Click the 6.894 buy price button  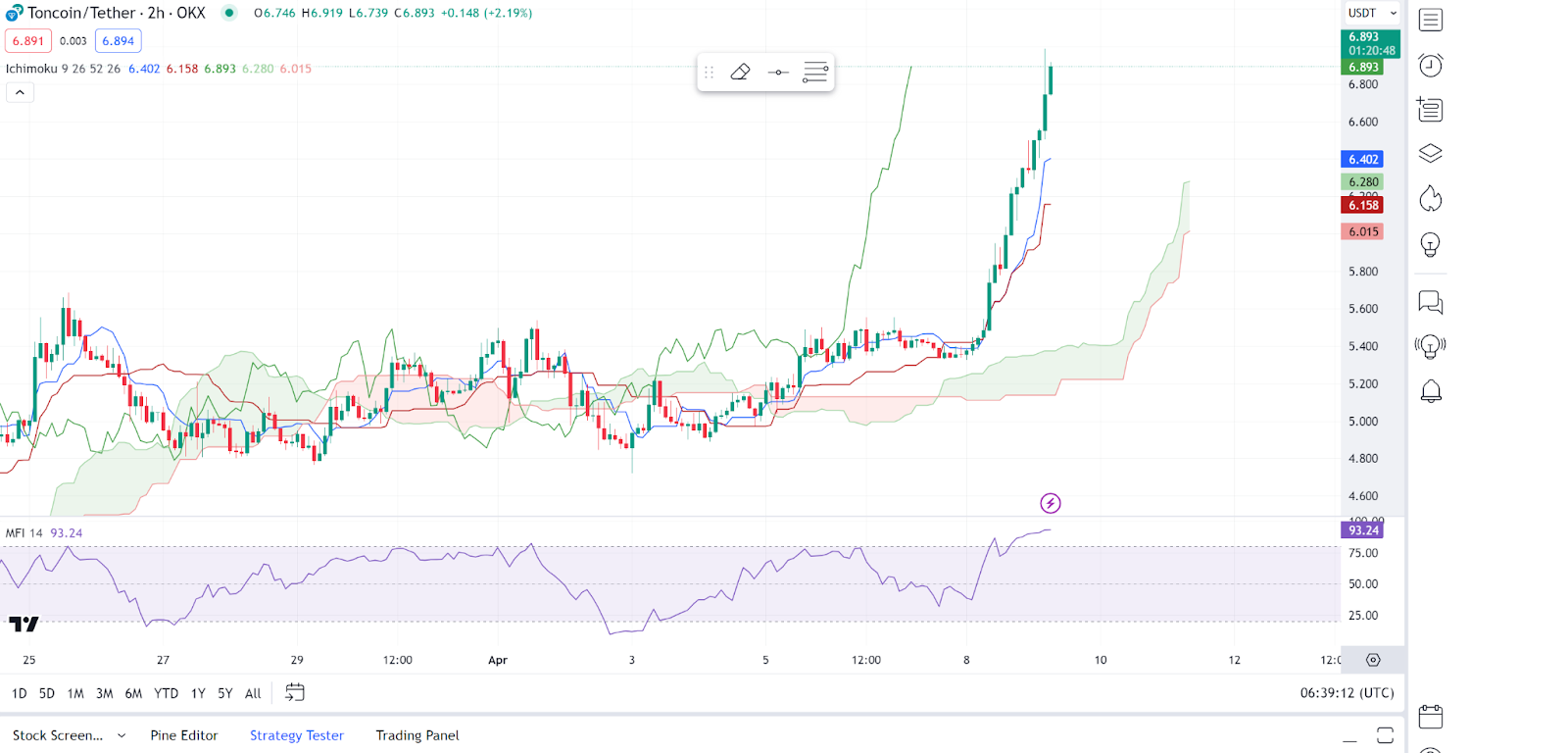[x=119, y=41]
